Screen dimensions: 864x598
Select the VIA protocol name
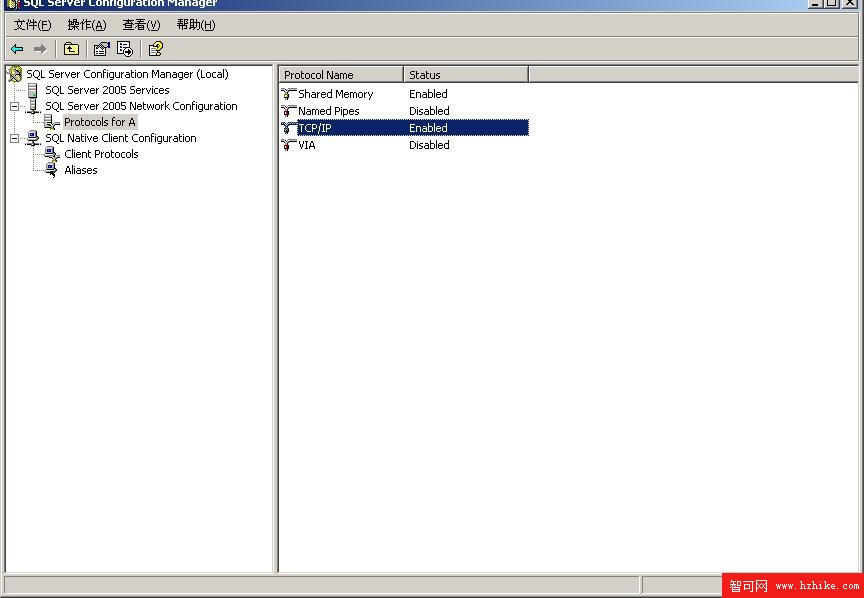pyautogui.click(x=307, y=145)
